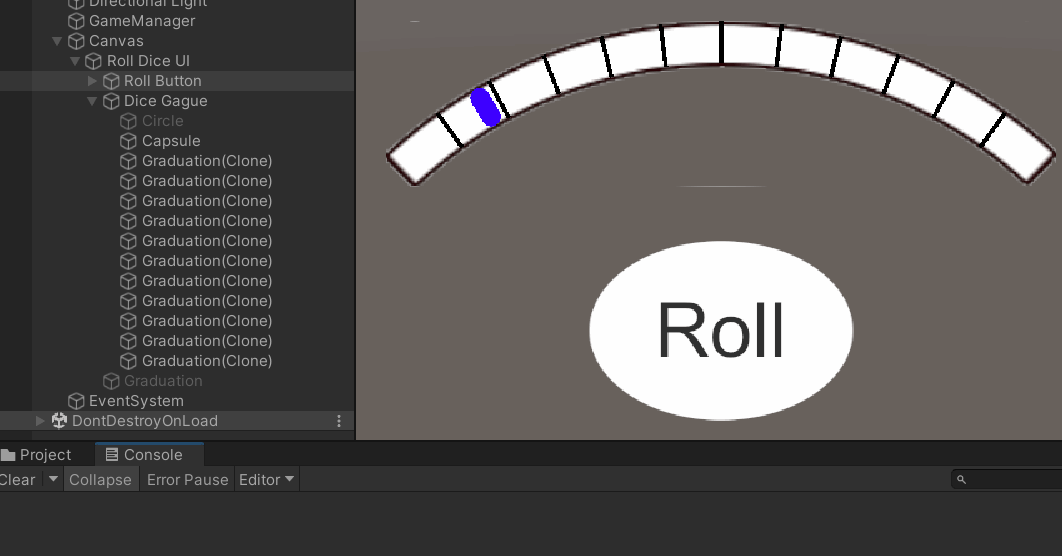The height and width of the screenshot is (556, 1062).
Task: Click the Capsule object cube icon
Action: tap(128, 141)
